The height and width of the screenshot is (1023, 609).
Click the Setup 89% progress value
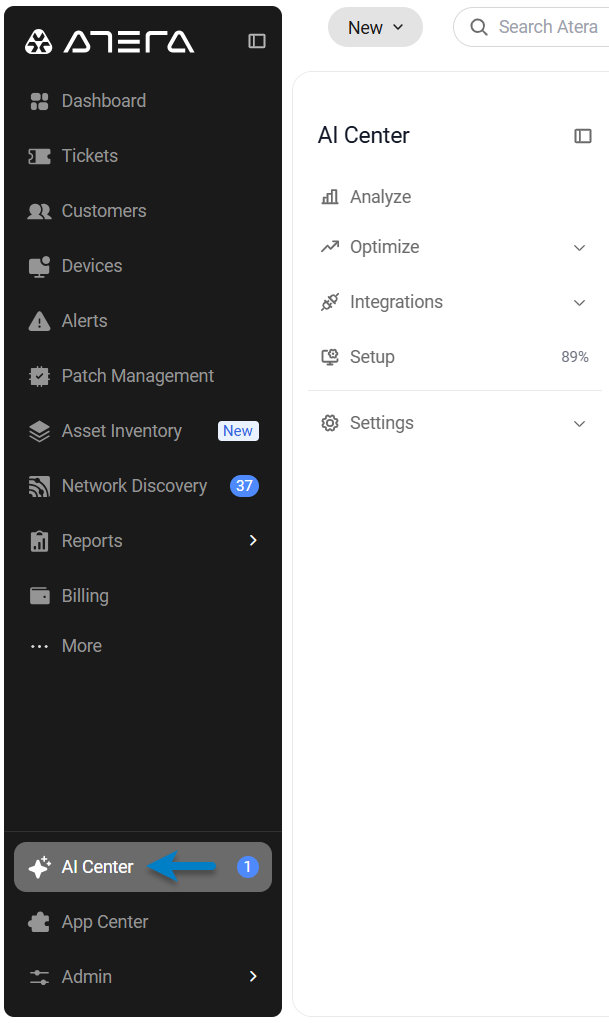click(x=575, y=357)
